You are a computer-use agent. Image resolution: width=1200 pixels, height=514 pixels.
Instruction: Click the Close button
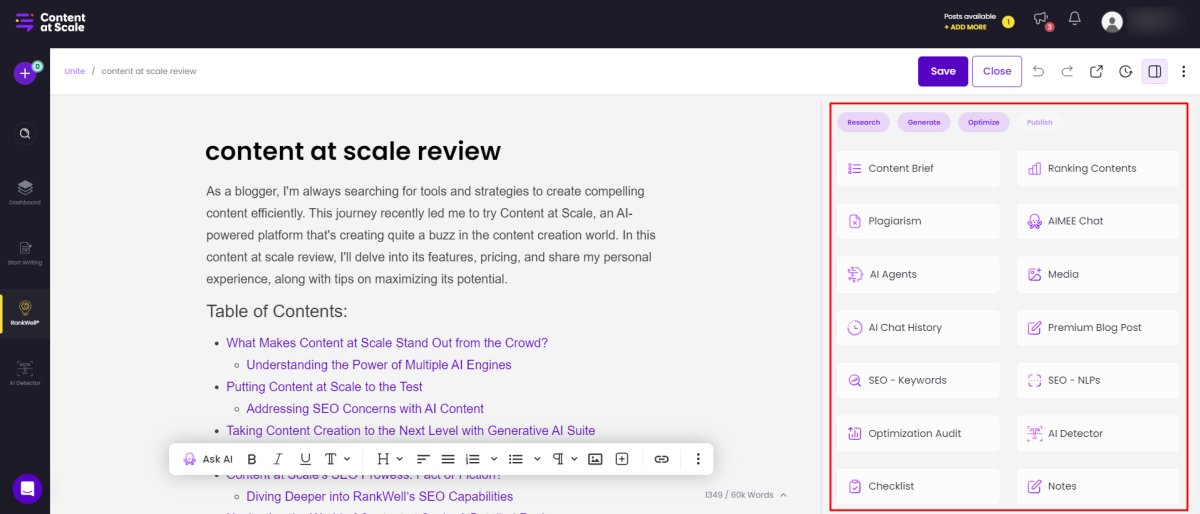tap(997, 71)
